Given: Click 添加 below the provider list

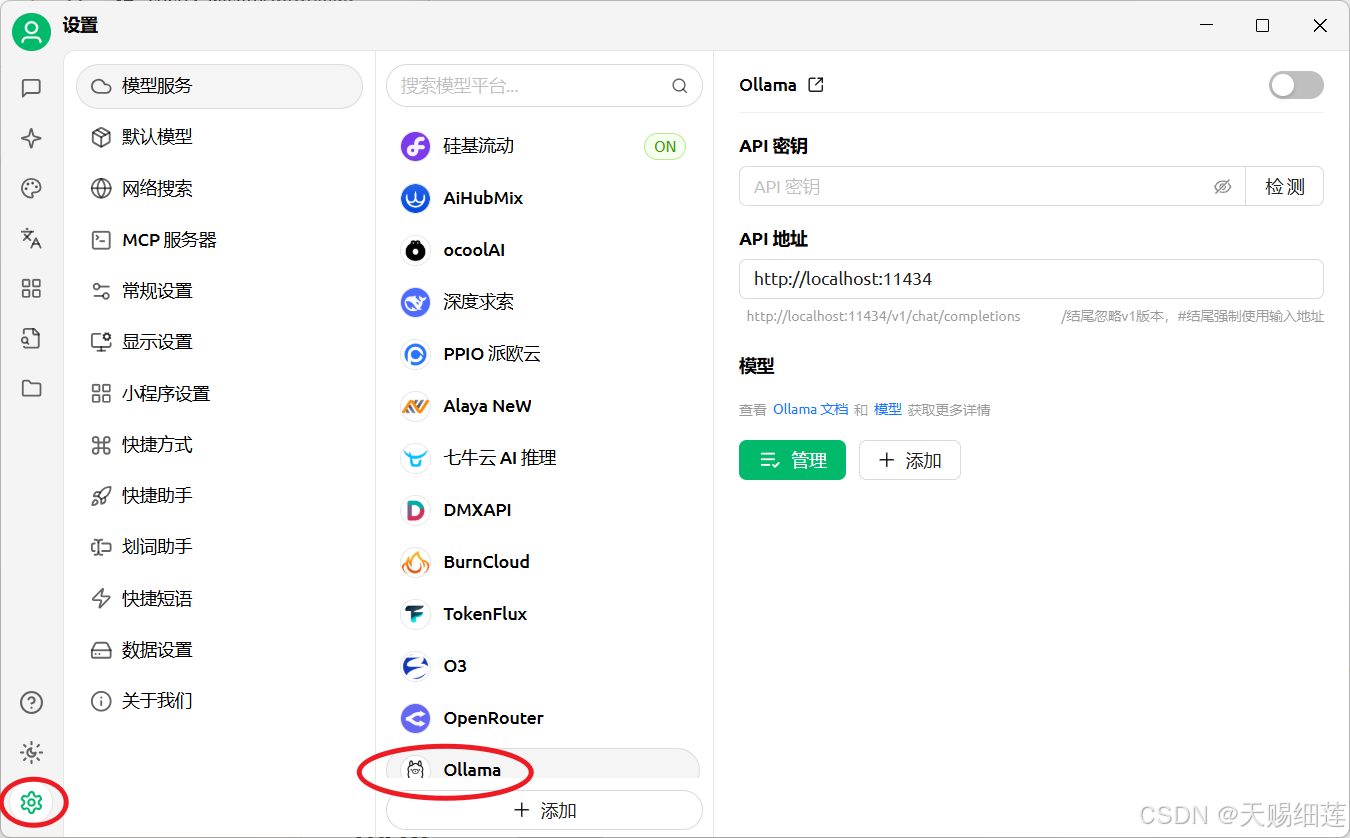Looking at the screenshot, I should tap(544, 810).
